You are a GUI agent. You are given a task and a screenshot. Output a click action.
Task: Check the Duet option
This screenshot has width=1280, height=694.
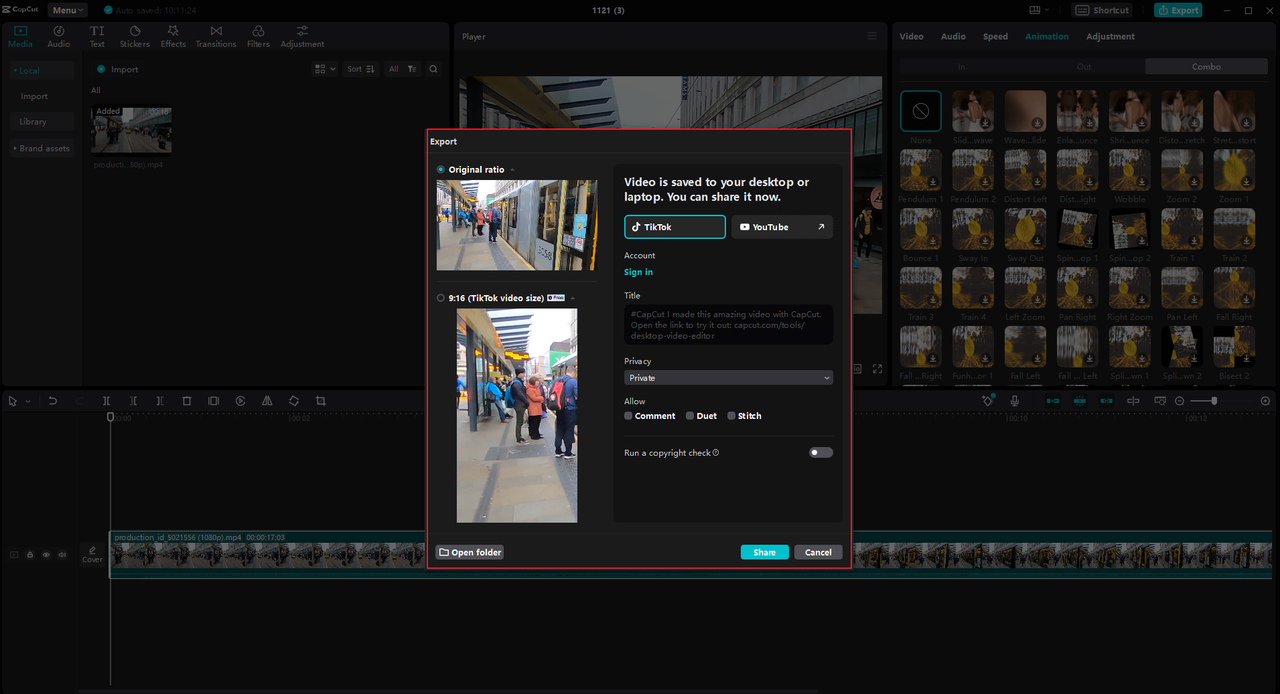tap(690, 416)
